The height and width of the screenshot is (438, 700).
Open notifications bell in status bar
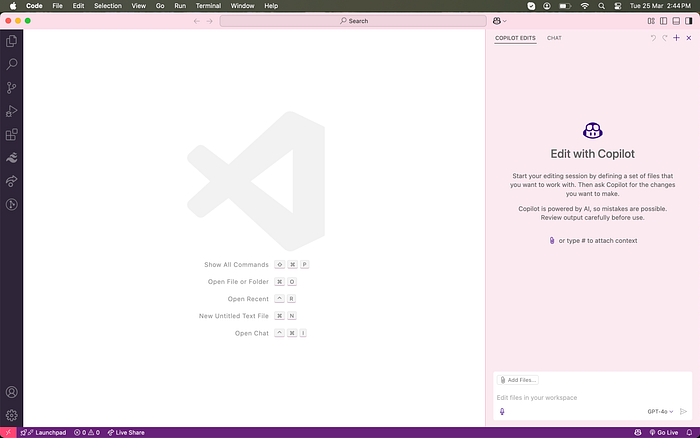tap(689, 433)
